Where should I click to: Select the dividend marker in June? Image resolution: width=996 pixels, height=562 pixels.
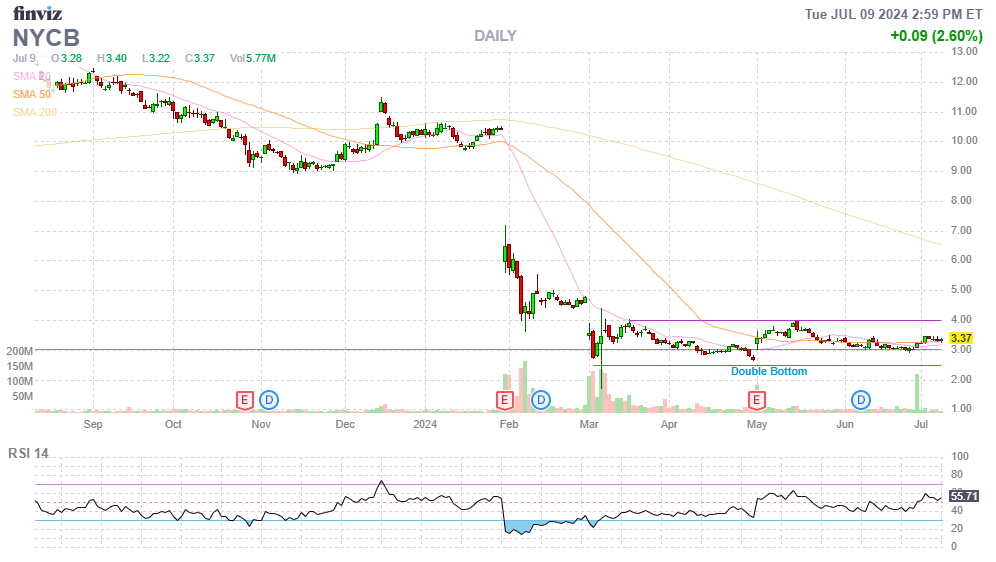click(x=861, y=400)
